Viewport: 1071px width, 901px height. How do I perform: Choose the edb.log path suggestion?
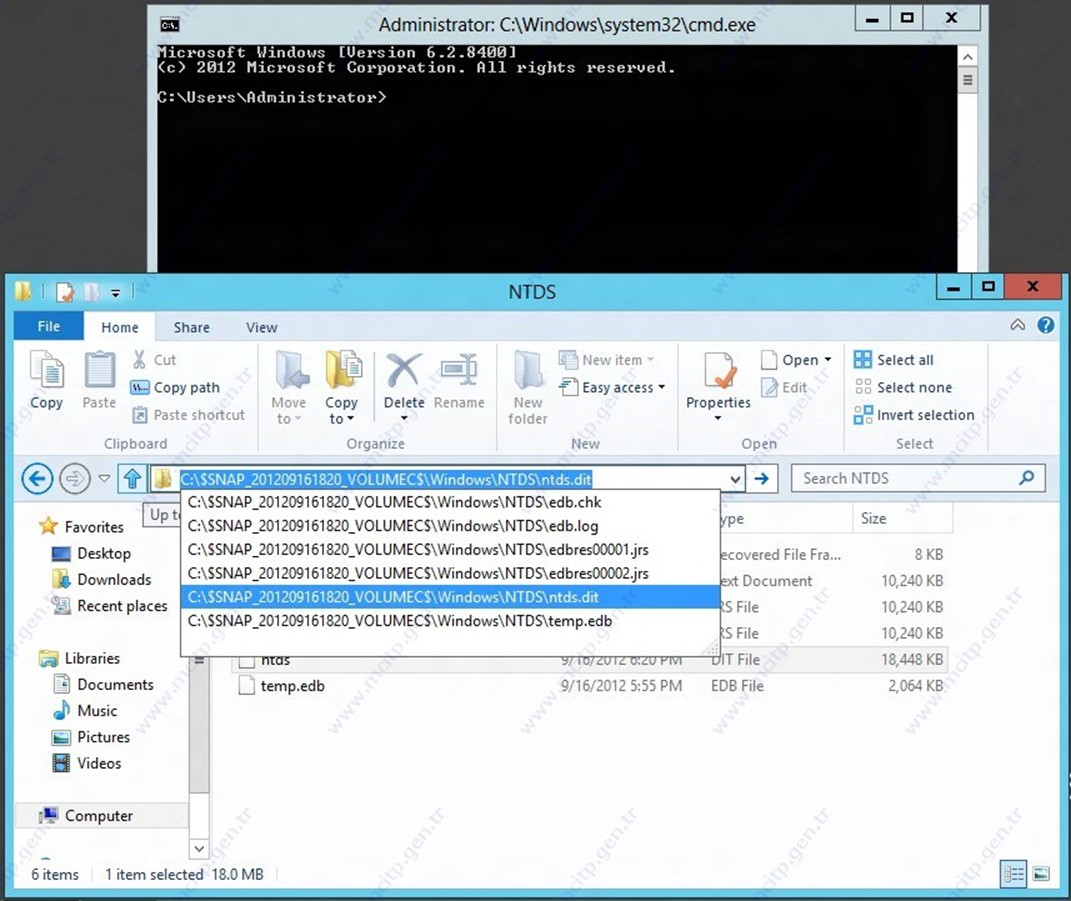(x=450, y=526)
